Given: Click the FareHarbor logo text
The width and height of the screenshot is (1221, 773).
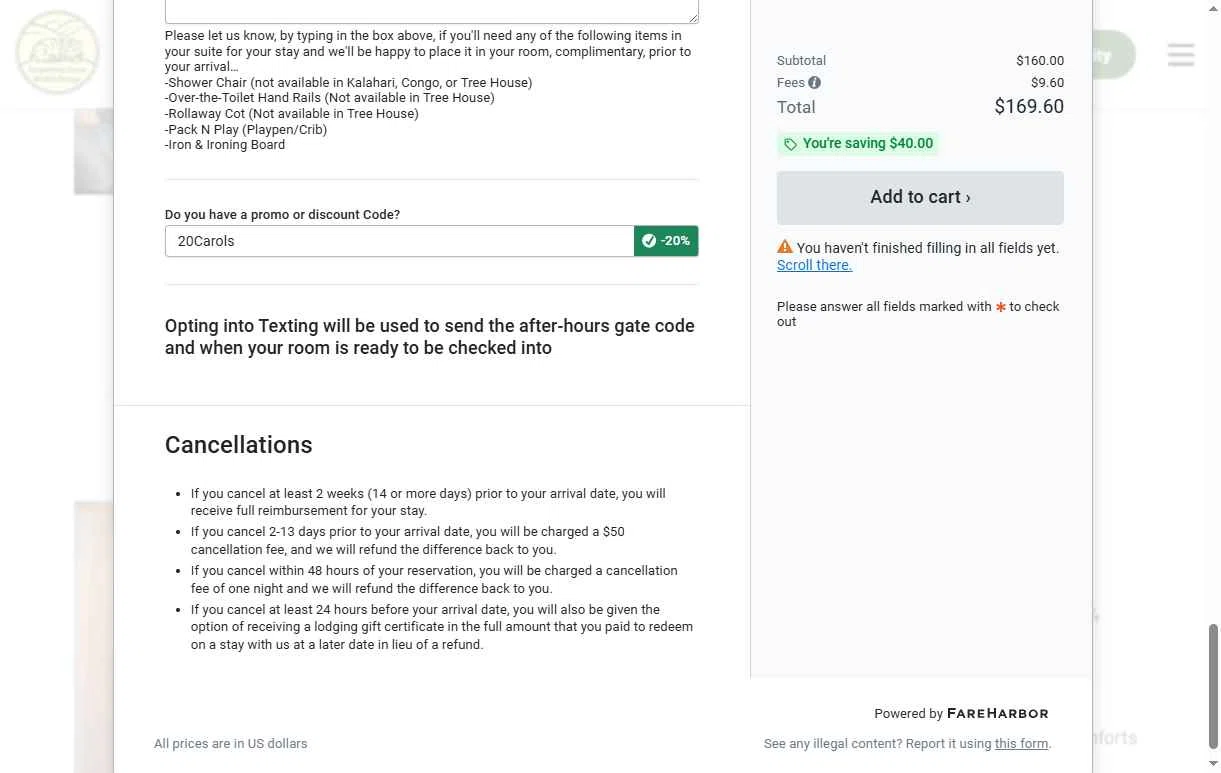Looking at the screenshot, I should tap(997, 714).
